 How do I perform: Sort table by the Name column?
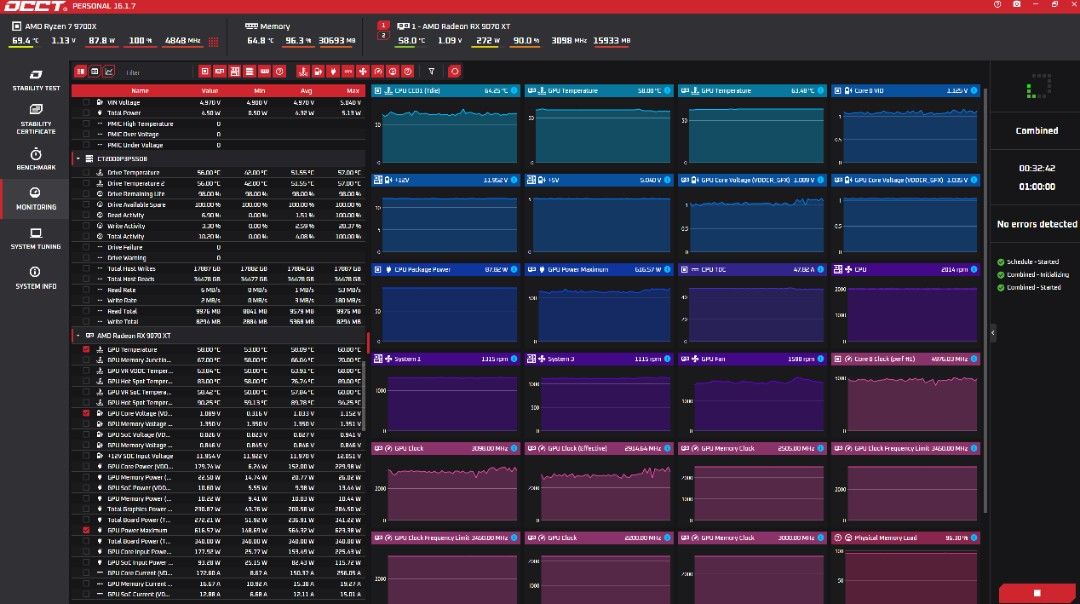(140, 91)
